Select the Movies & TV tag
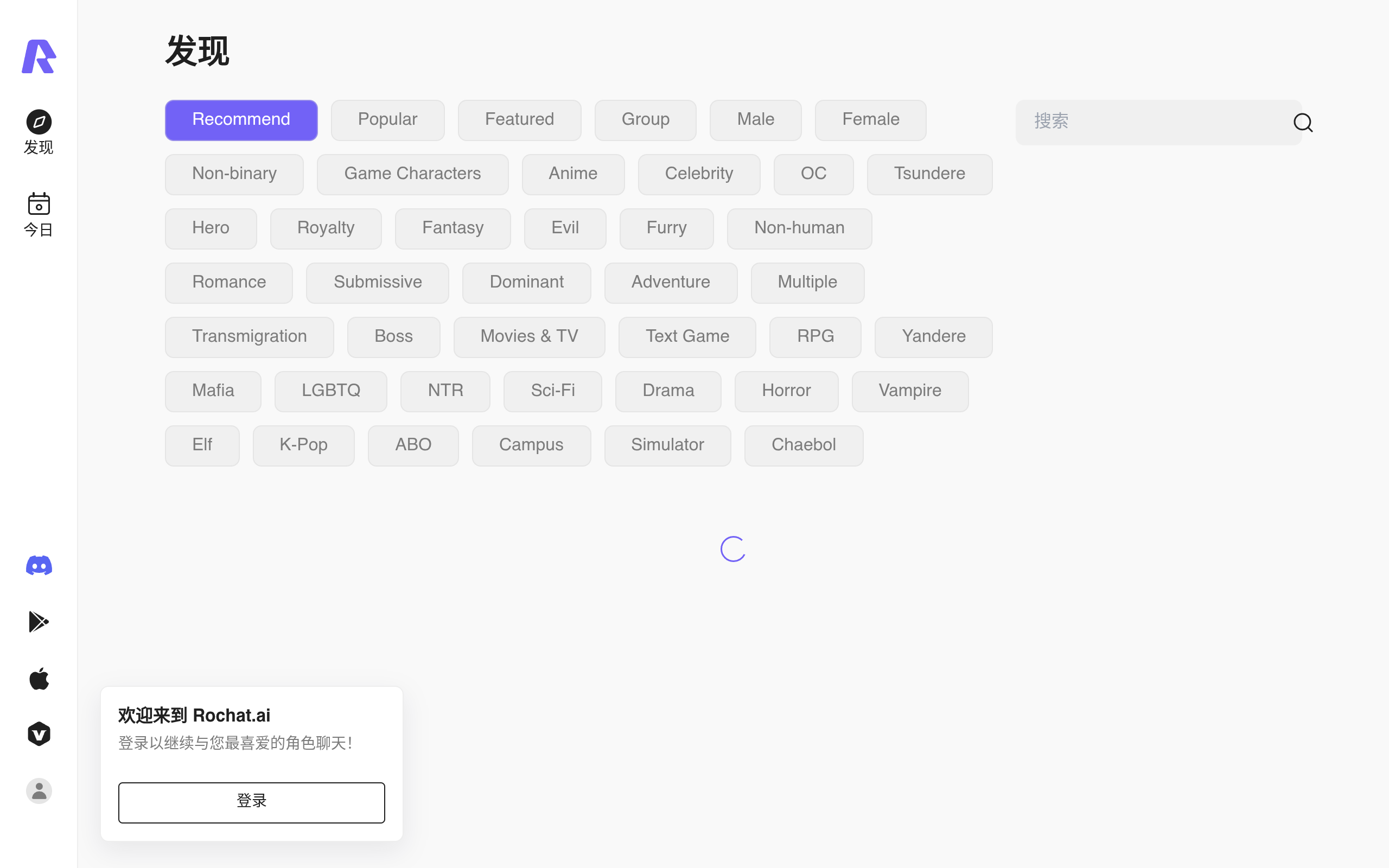This screenshot has height=868, width=1389. [528, 337]
